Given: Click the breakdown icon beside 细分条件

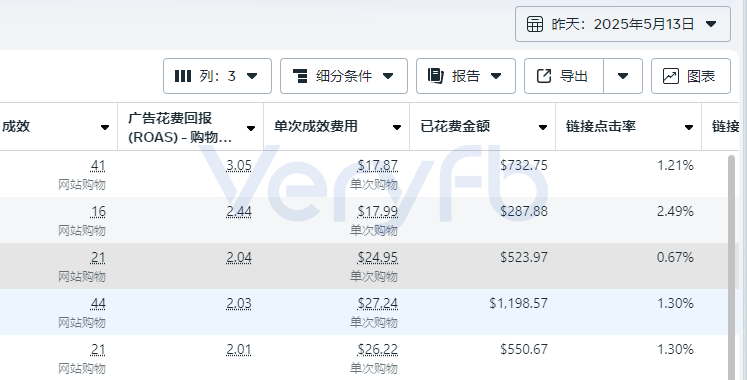Looking at the screenshot, I should (300, 76).
